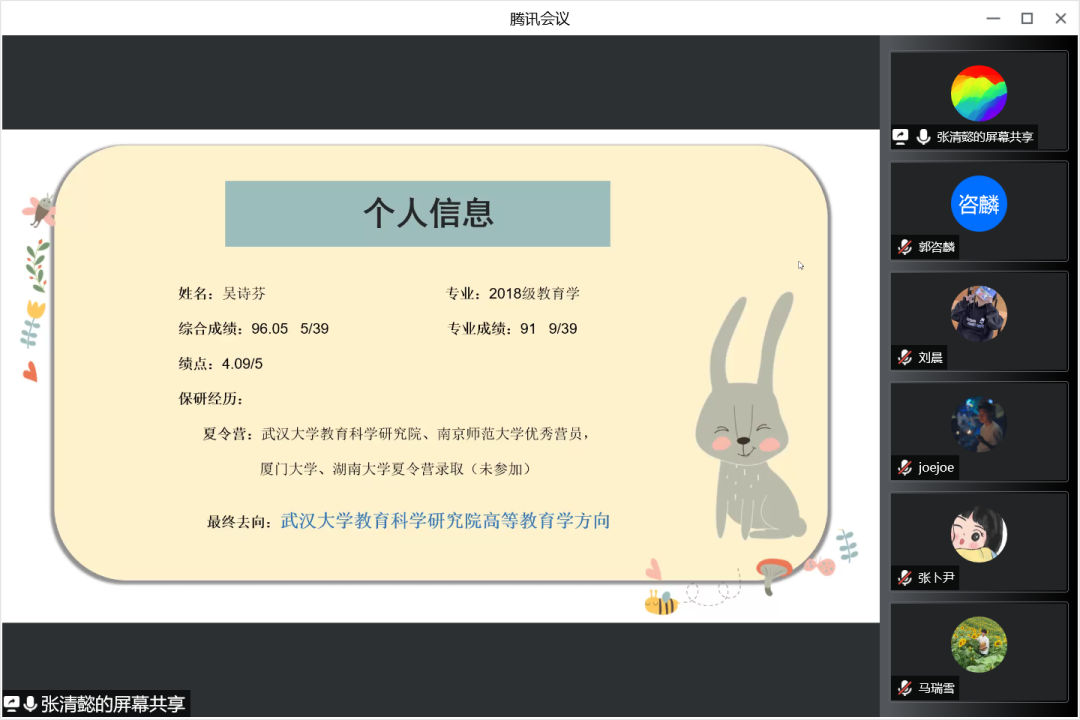Click the screen-share icon in the bottom-left label
The image size is (1080, 720).
pos(12,704)
